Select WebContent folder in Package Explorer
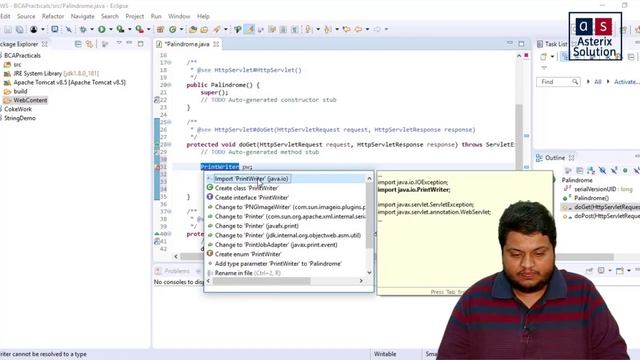 (x=30, y=100)
